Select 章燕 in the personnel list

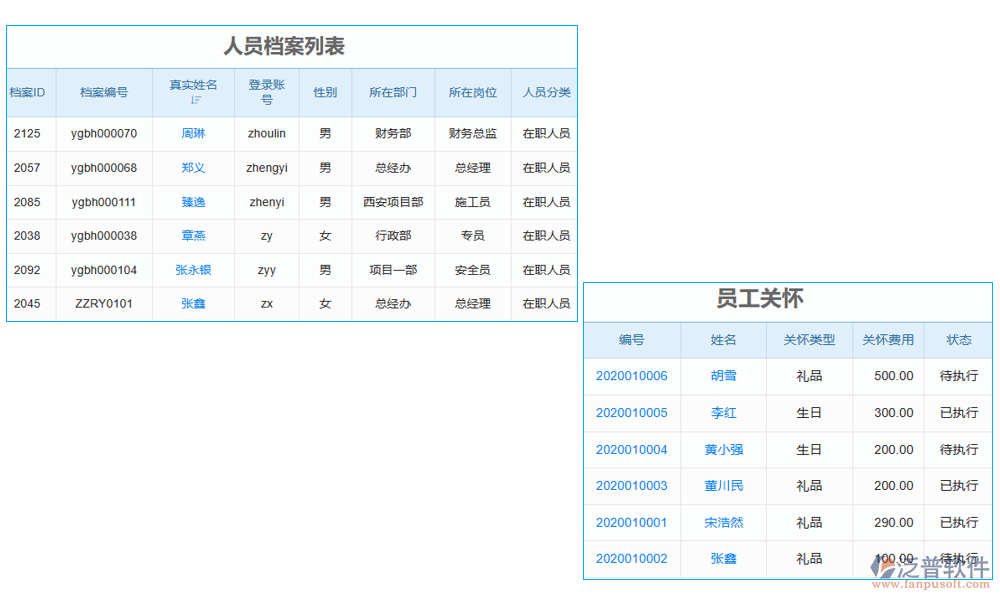[192, 235]
